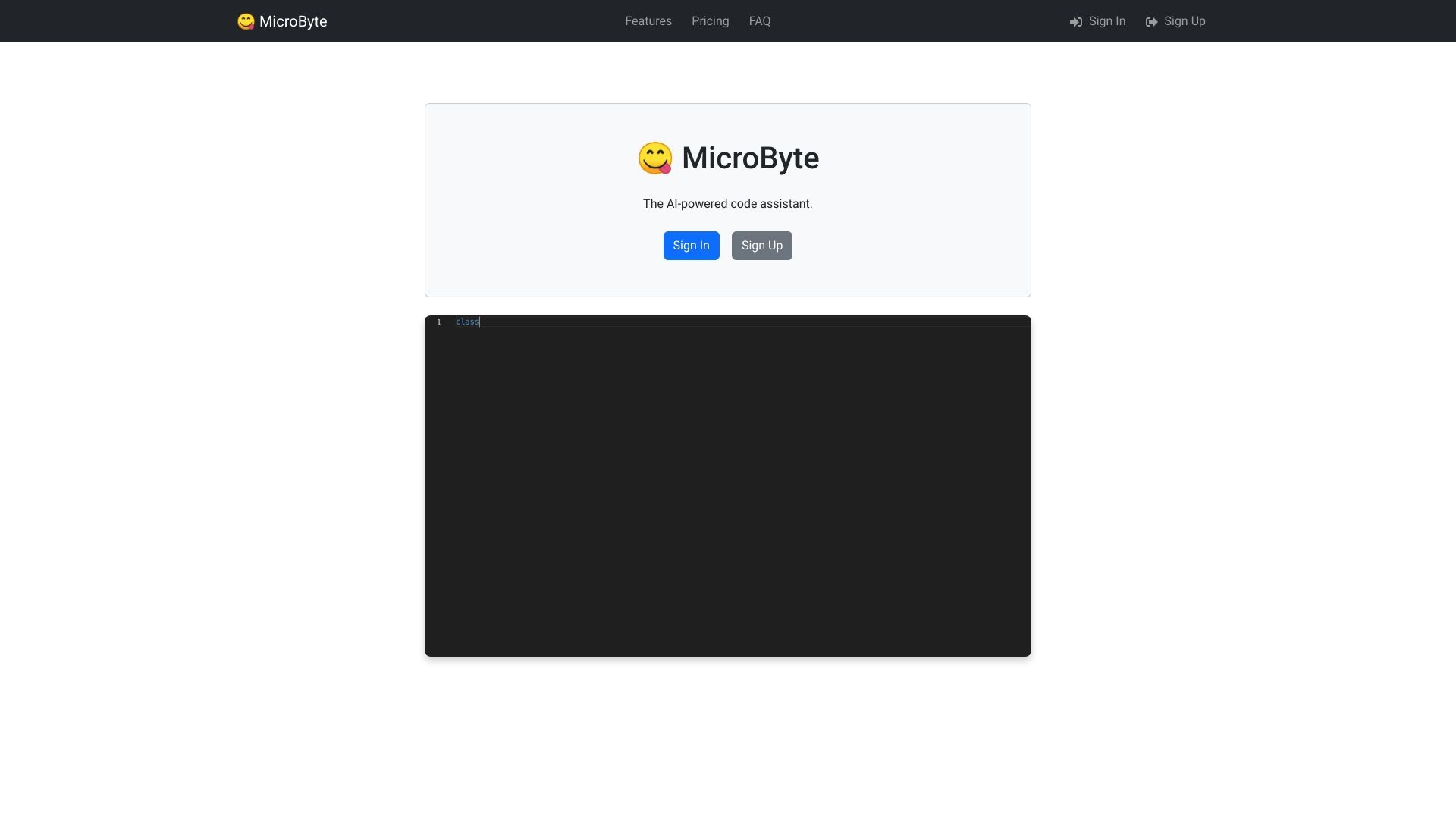This screenshot has width=1456, height=819.
Task: Select Sign In in the top navigation
Action: 1107,21
